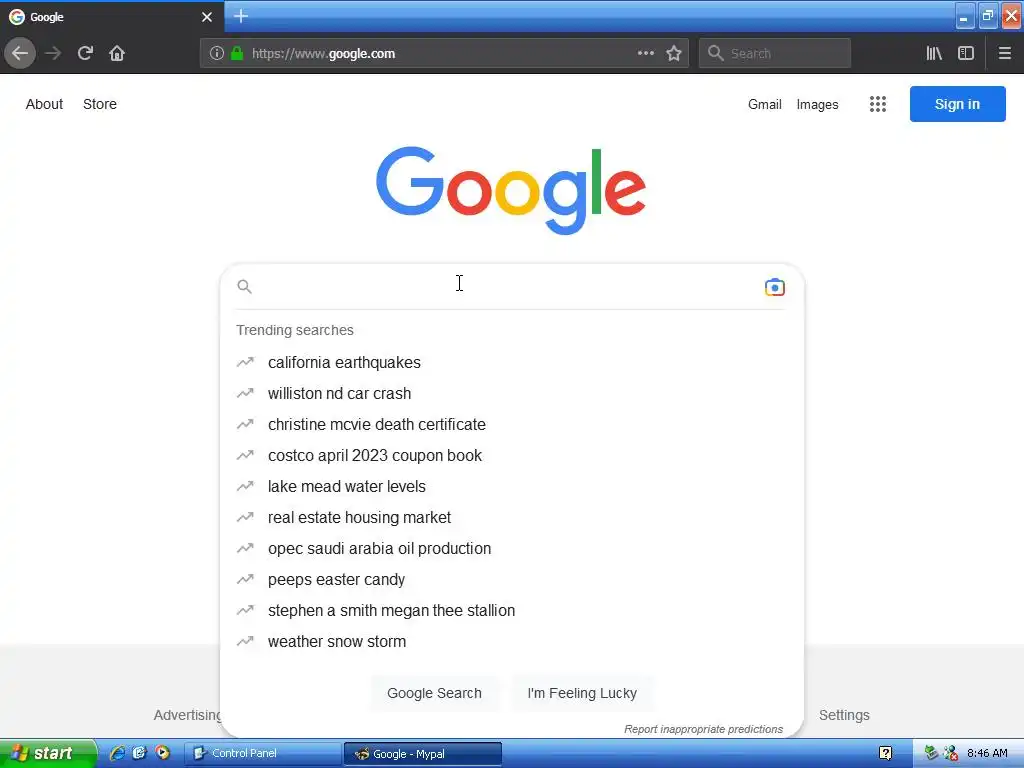Viewport: 1024px width, 768px height.
Task: Switch to Control Panel taskbar item
Action: 263,754
